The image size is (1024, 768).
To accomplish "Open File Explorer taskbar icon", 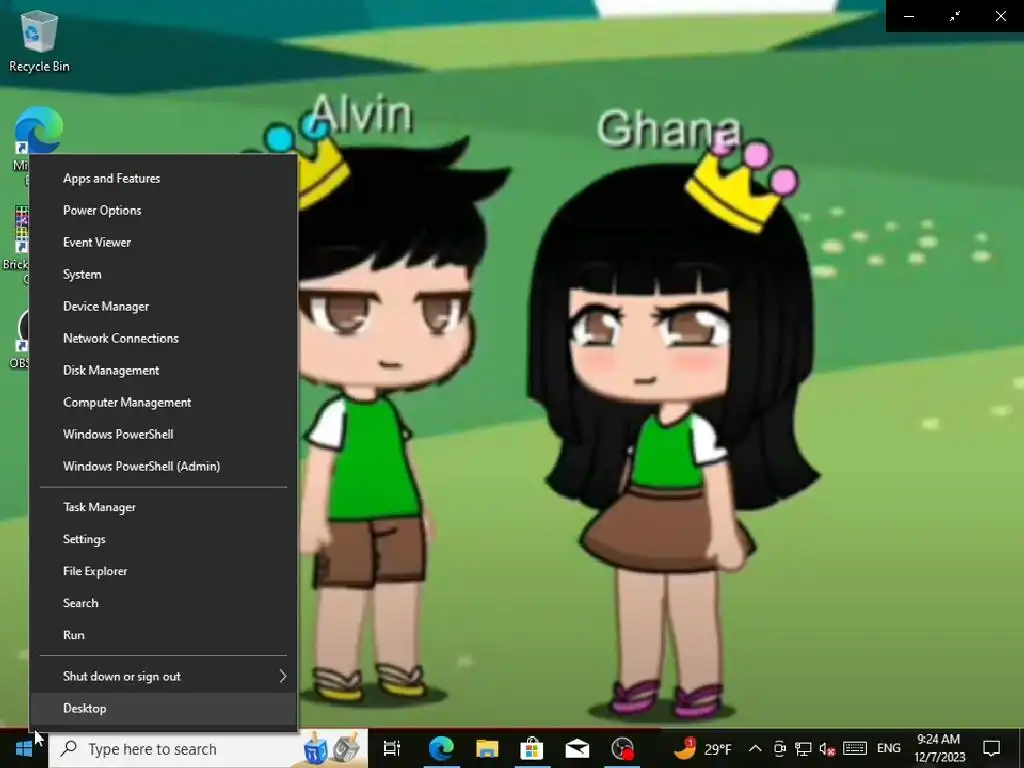I will (x=487, y=748).
